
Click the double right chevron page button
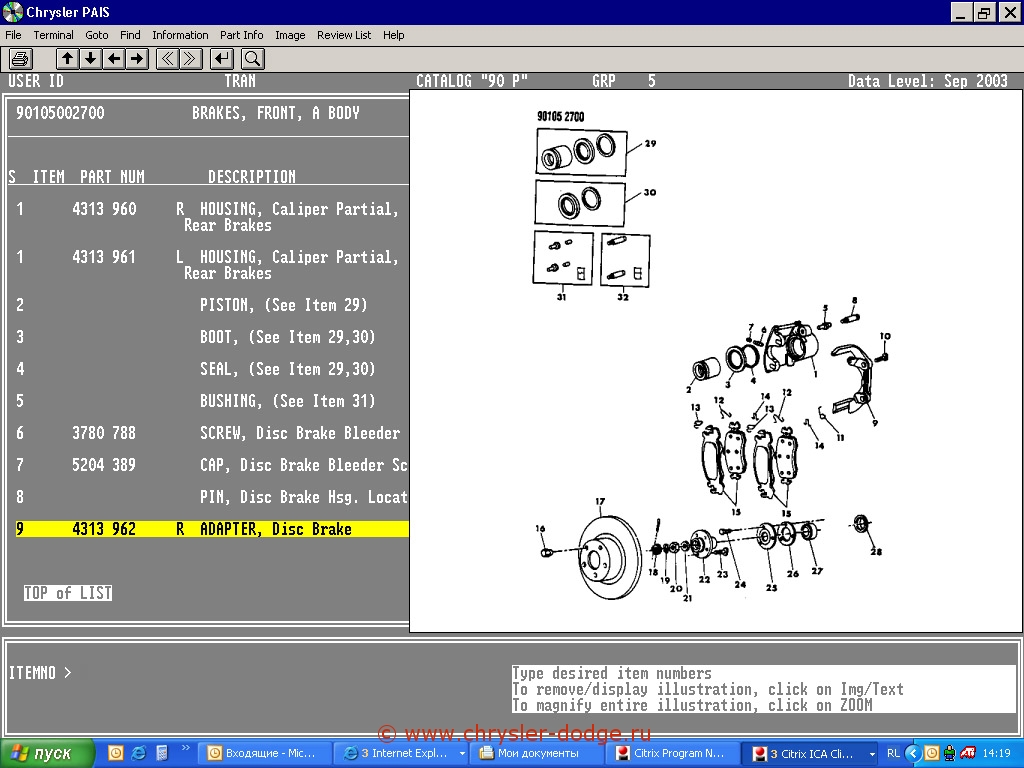tap(190, 59)
